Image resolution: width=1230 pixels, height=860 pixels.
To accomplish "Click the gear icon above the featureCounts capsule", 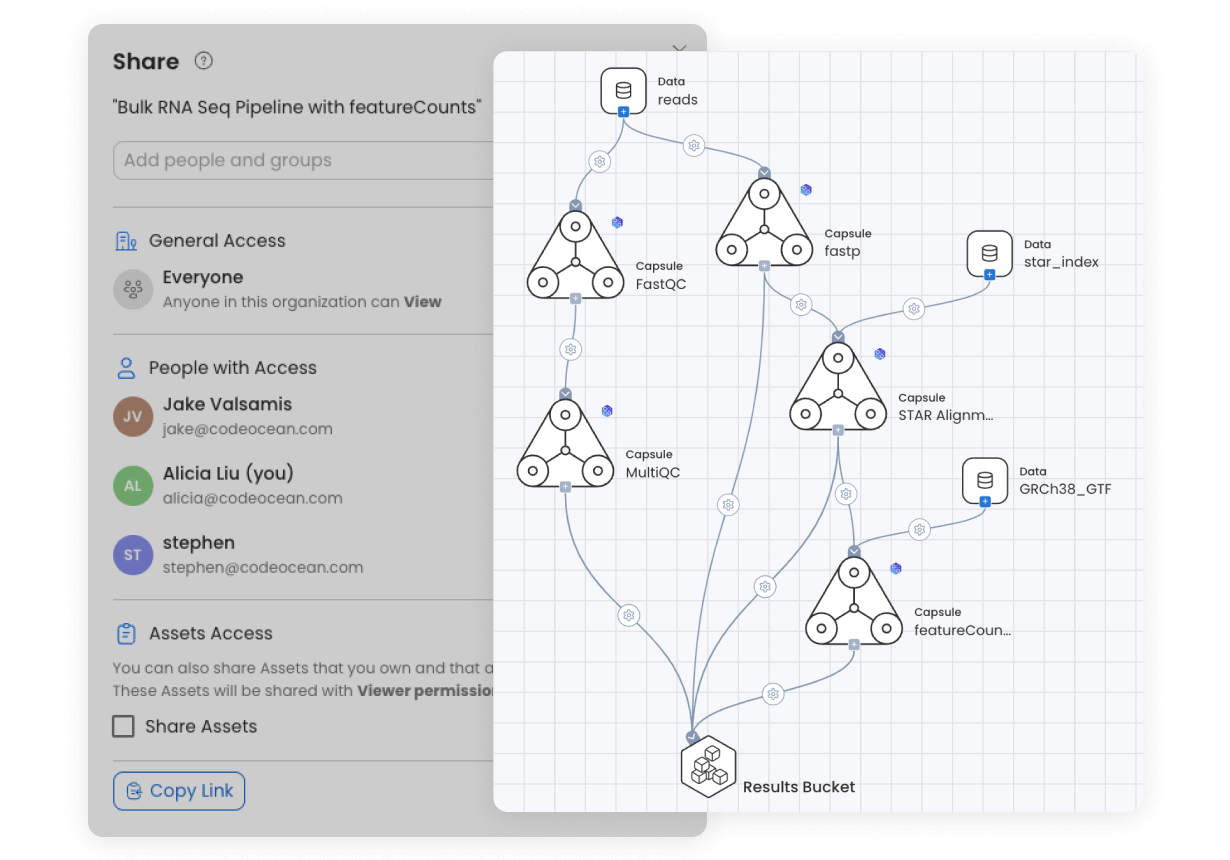I will (846, 494).
